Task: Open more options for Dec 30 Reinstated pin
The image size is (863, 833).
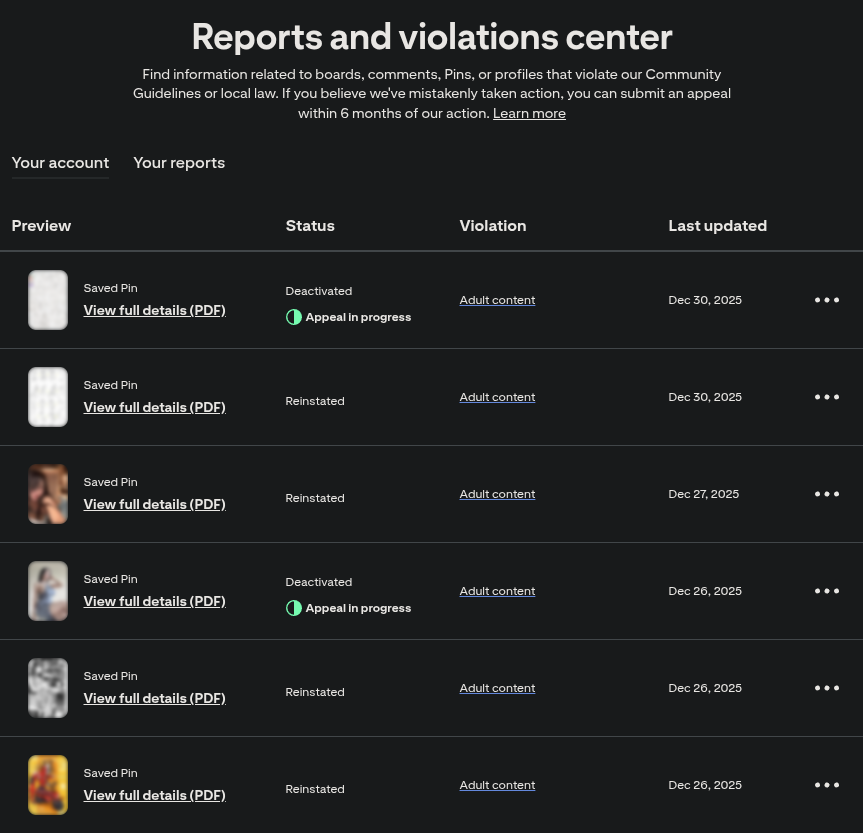Action: point(827,397)
